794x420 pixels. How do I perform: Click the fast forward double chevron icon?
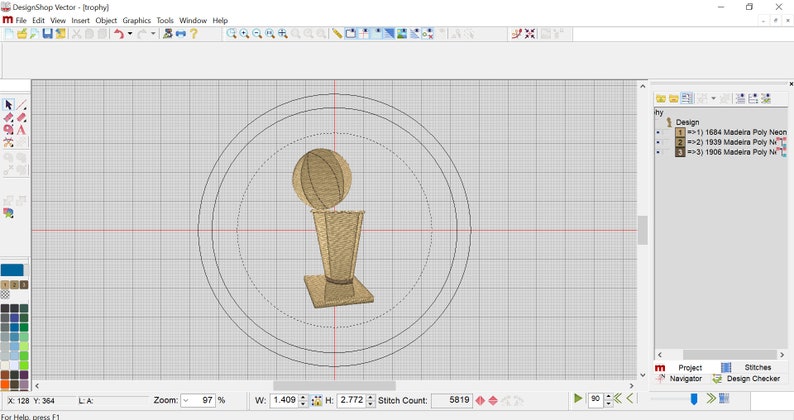click(711, 399)
